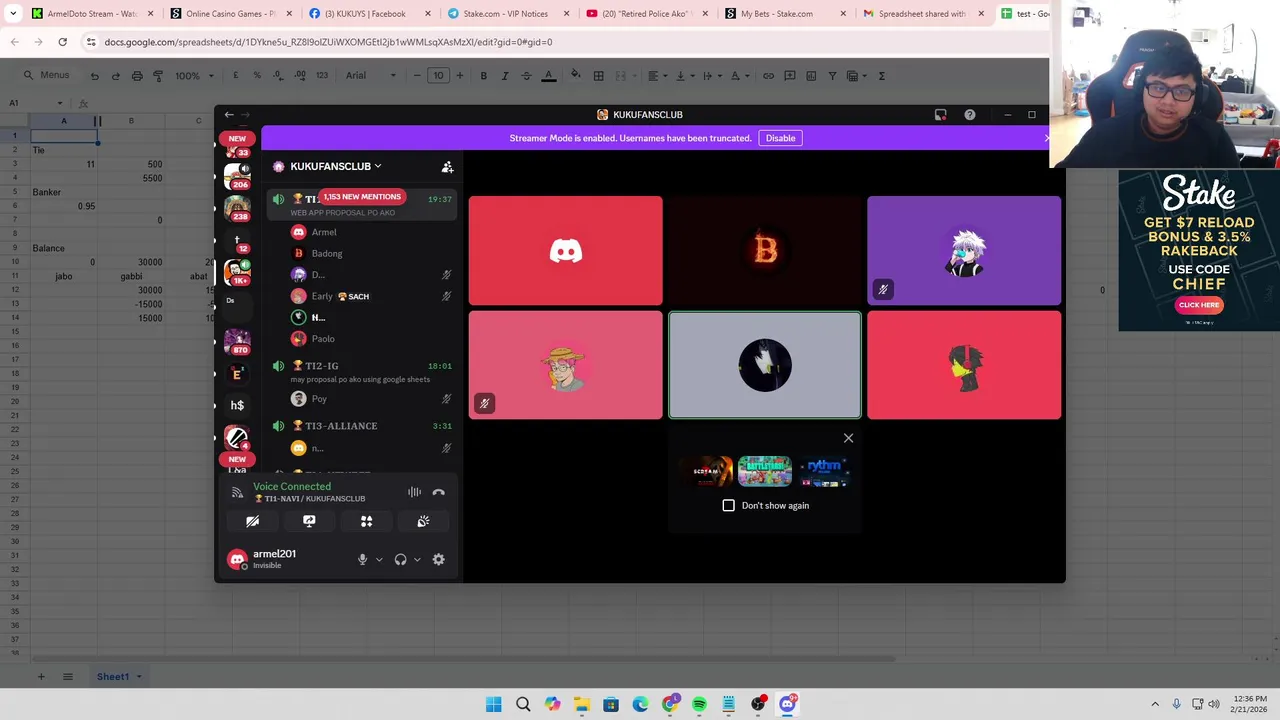Disconnect from voice using the hang-up icon

(438, 492)
